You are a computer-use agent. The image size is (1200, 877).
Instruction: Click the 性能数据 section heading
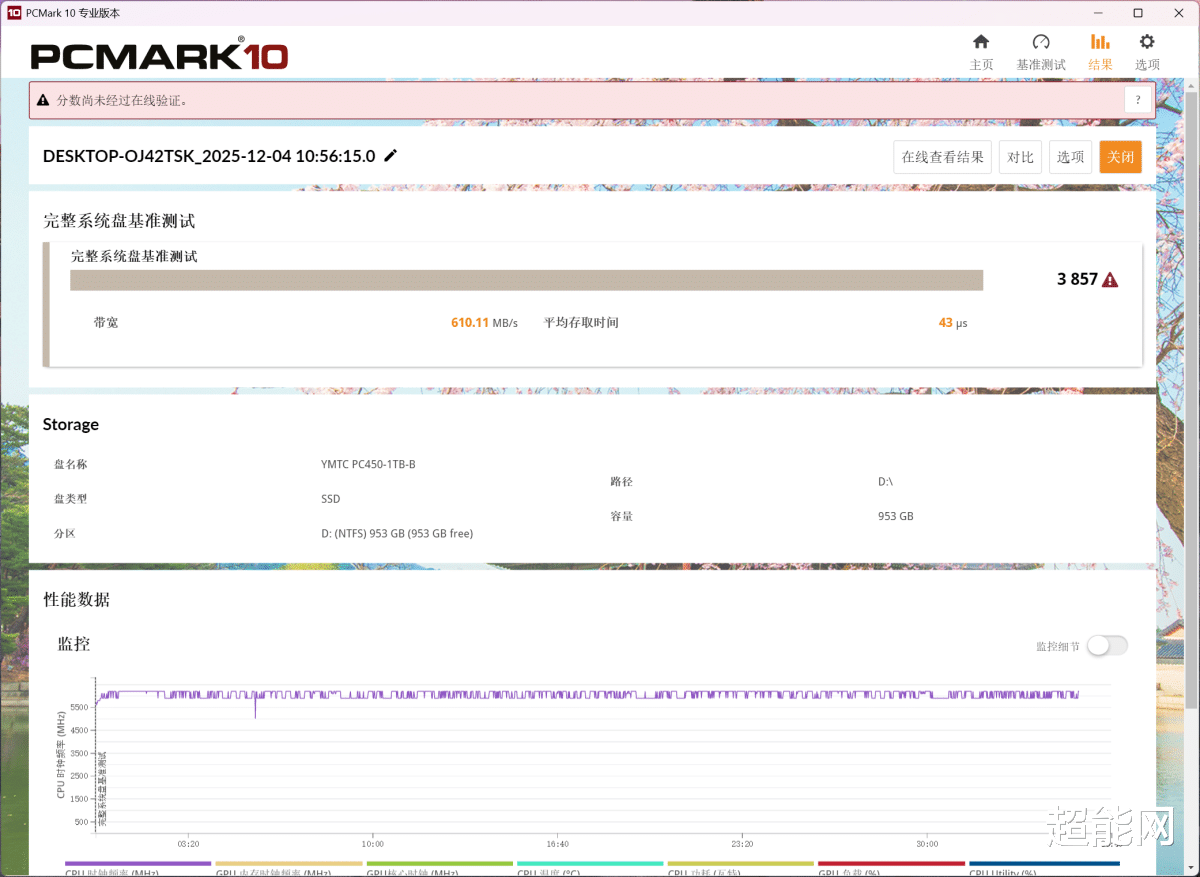tap(76, 600)
